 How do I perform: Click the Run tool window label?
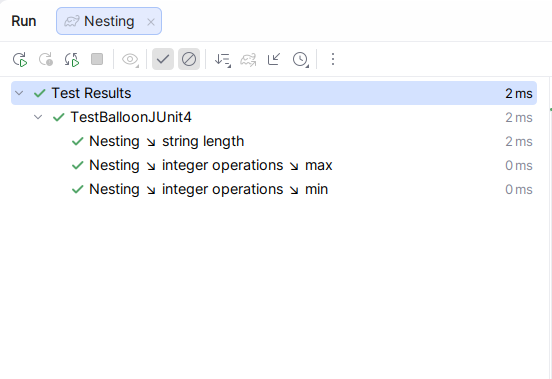(24, 21)
